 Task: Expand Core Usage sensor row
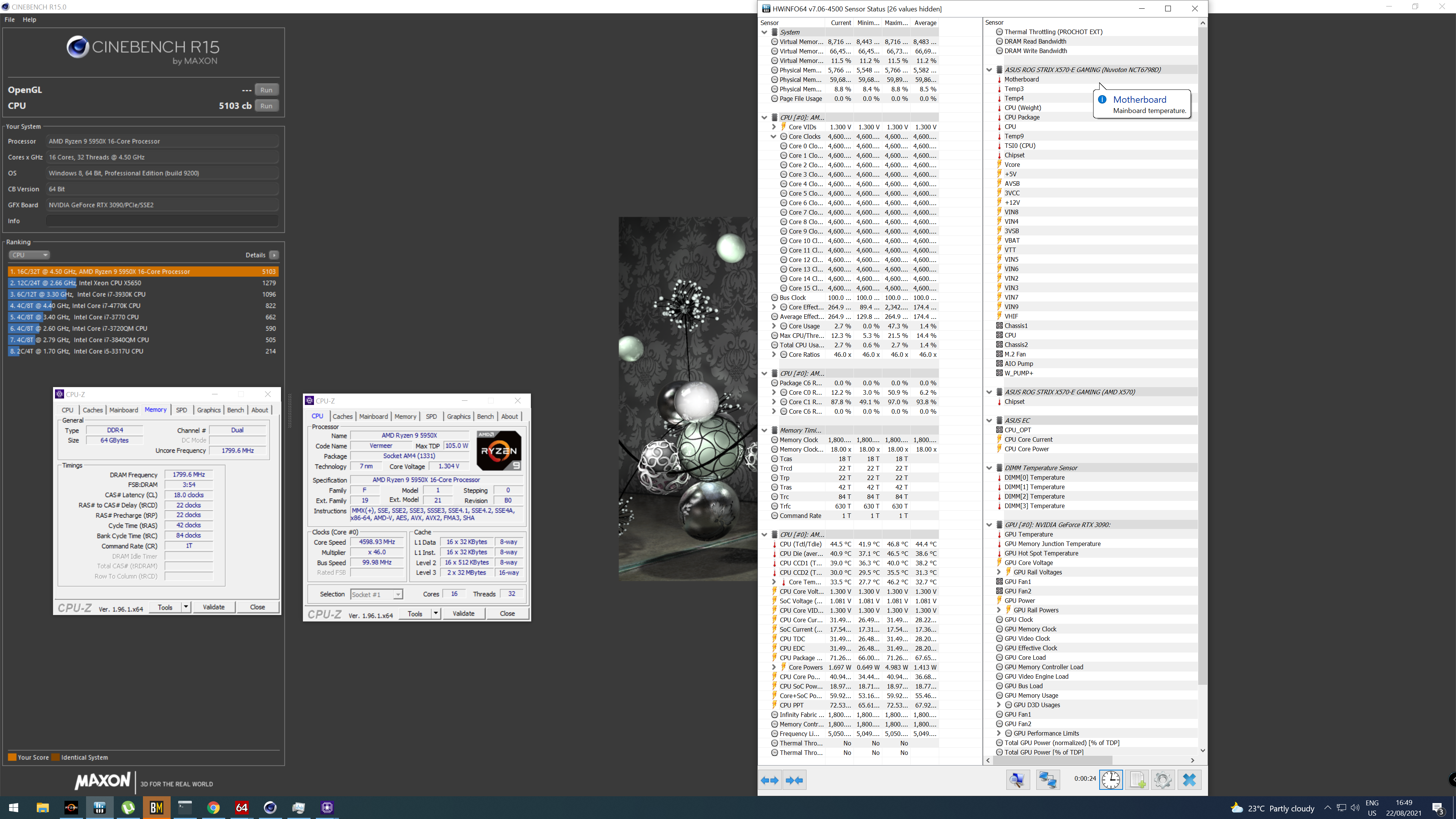pos(774,326)
